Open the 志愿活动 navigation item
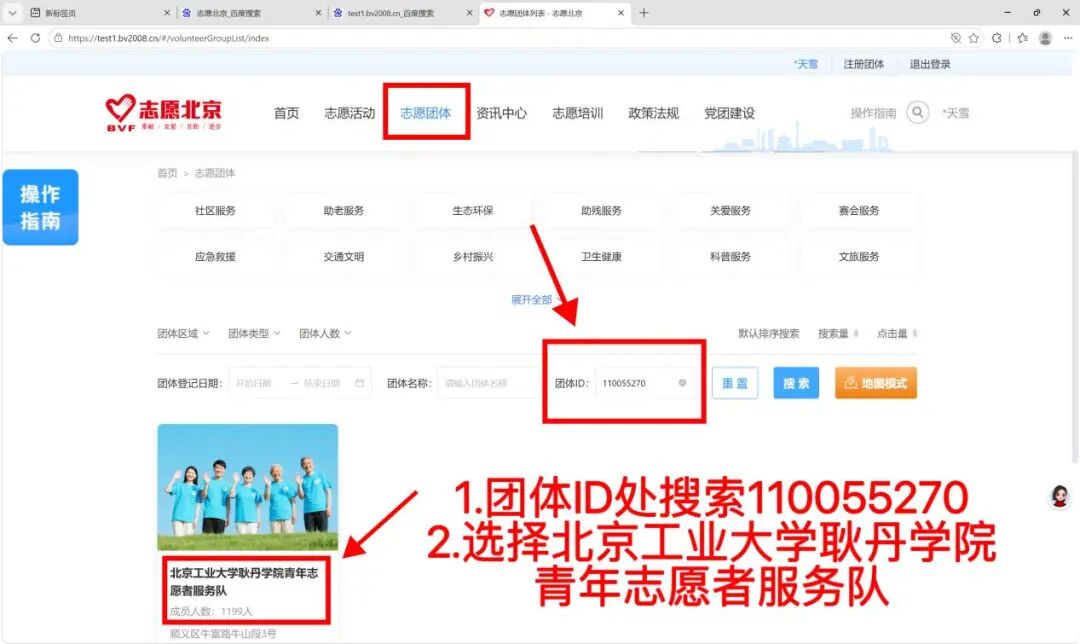 (x=350, y=113)
